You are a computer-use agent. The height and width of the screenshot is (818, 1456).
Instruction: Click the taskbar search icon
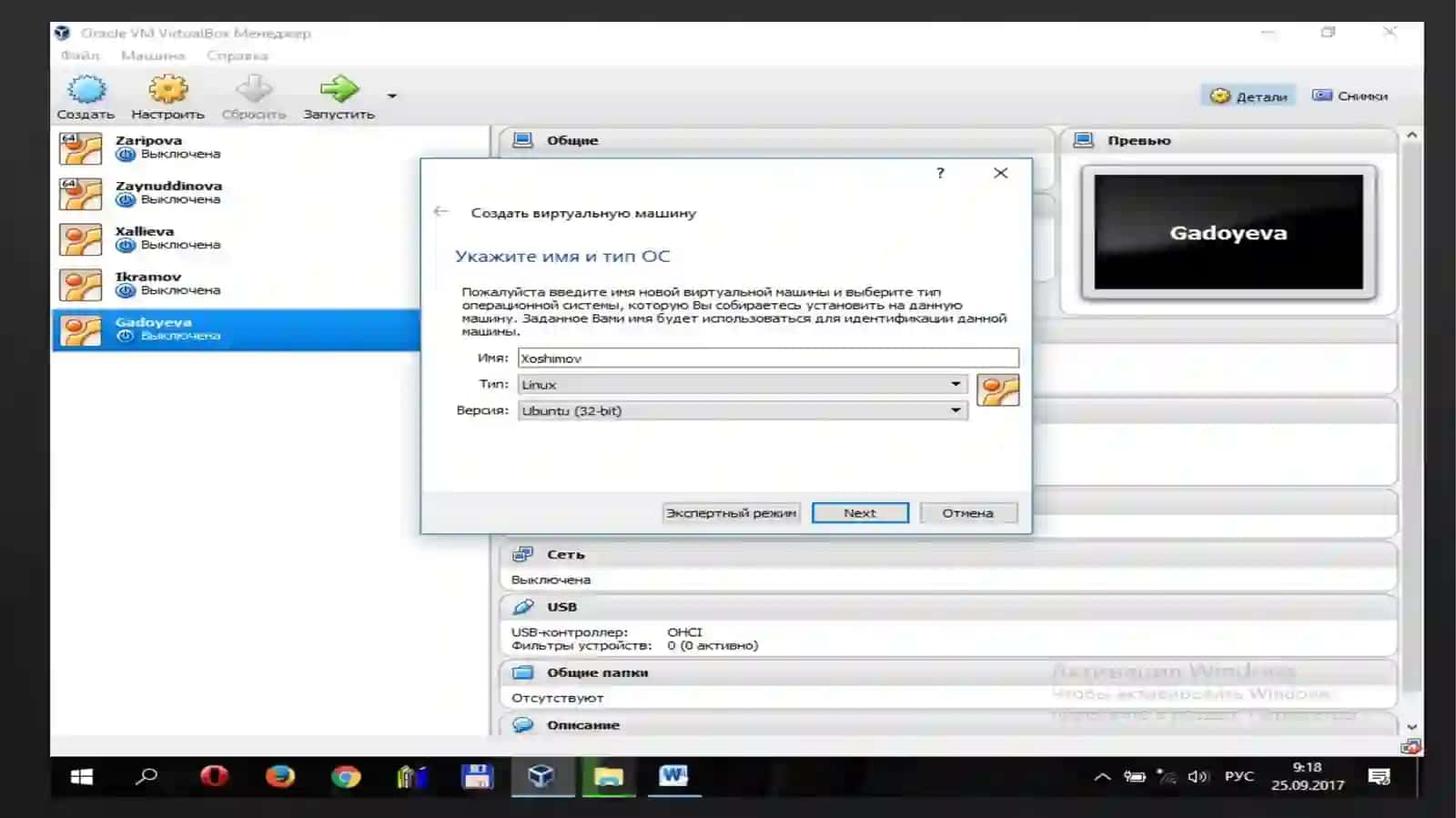[x=147, y=776]
